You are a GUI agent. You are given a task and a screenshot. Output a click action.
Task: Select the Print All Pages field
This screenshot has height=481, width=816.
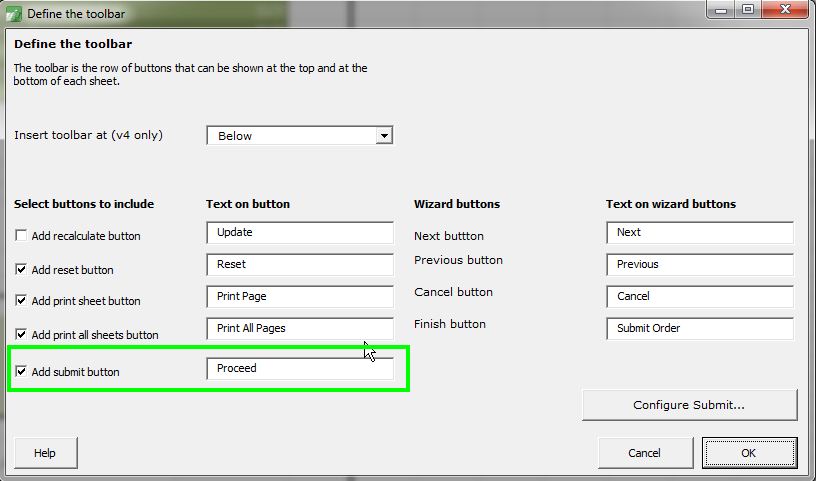(x=300, y=328)
